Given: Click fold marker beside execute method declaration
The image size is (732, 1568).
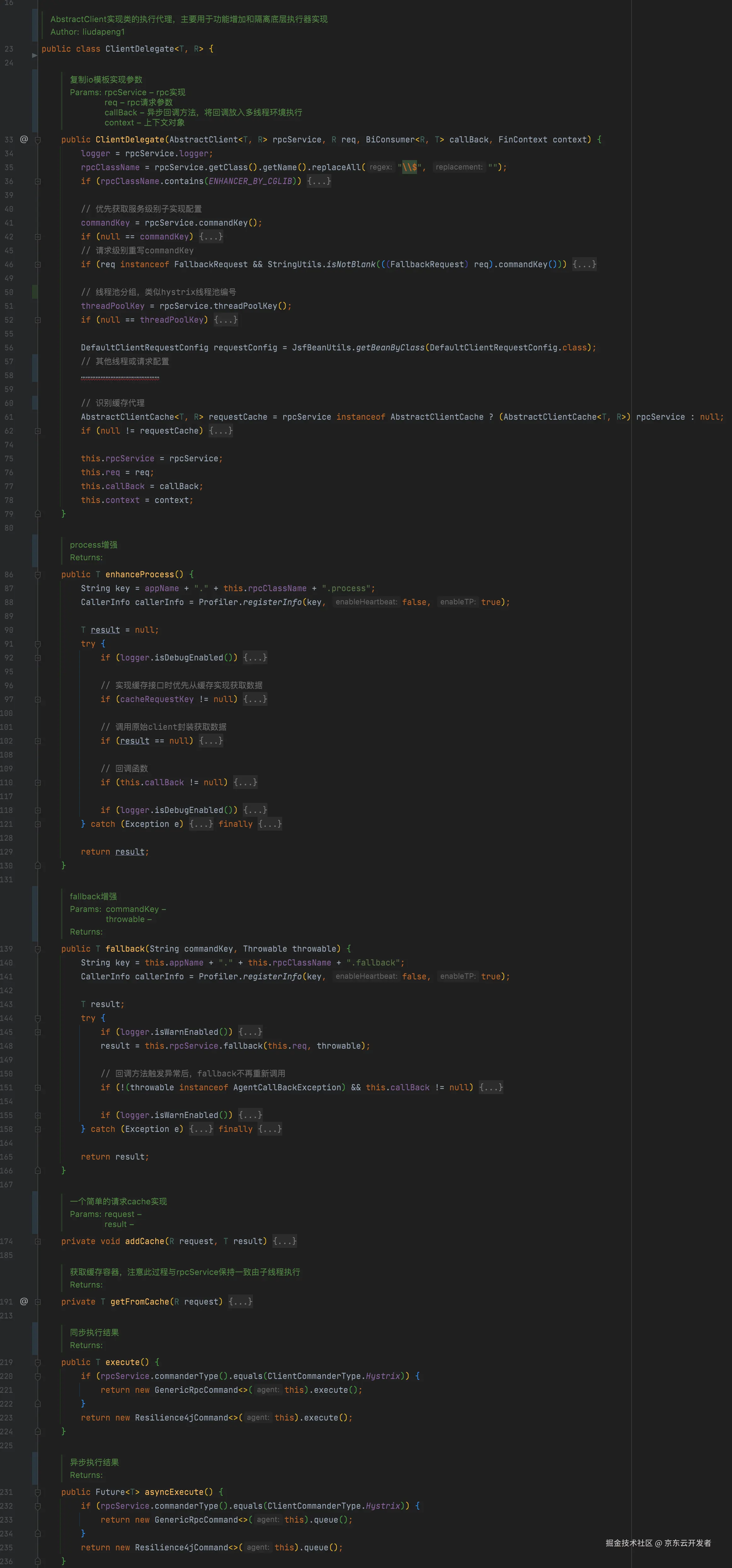Looking at the screenshot, I should tap(38, 1362).
